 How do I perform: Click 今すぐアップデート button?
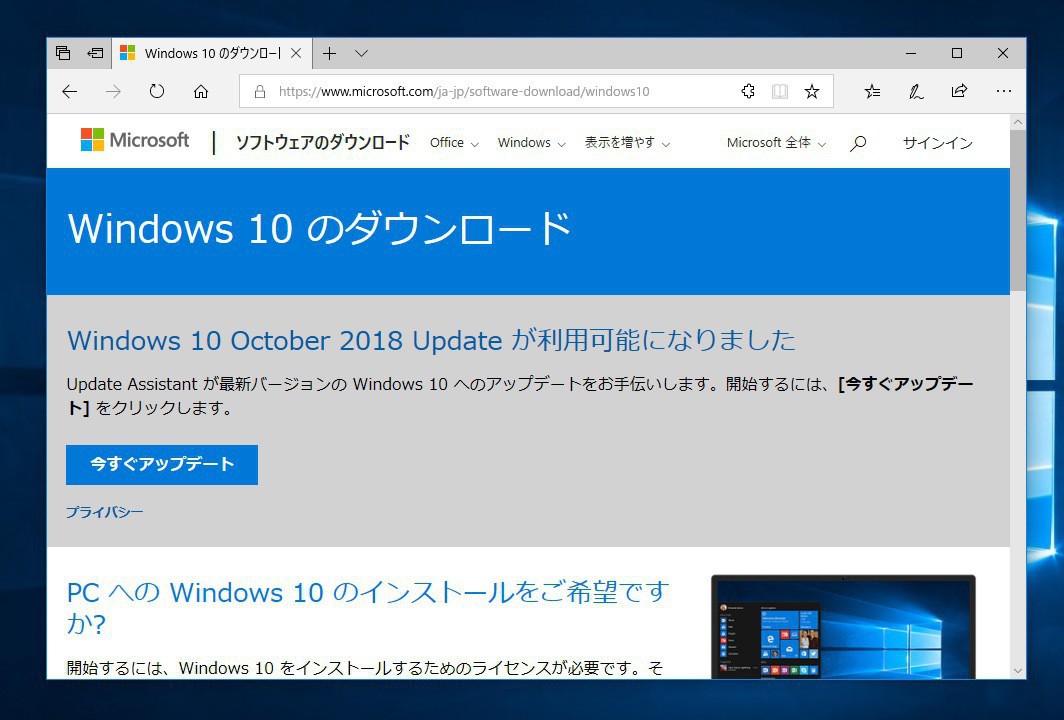[162, 465]
